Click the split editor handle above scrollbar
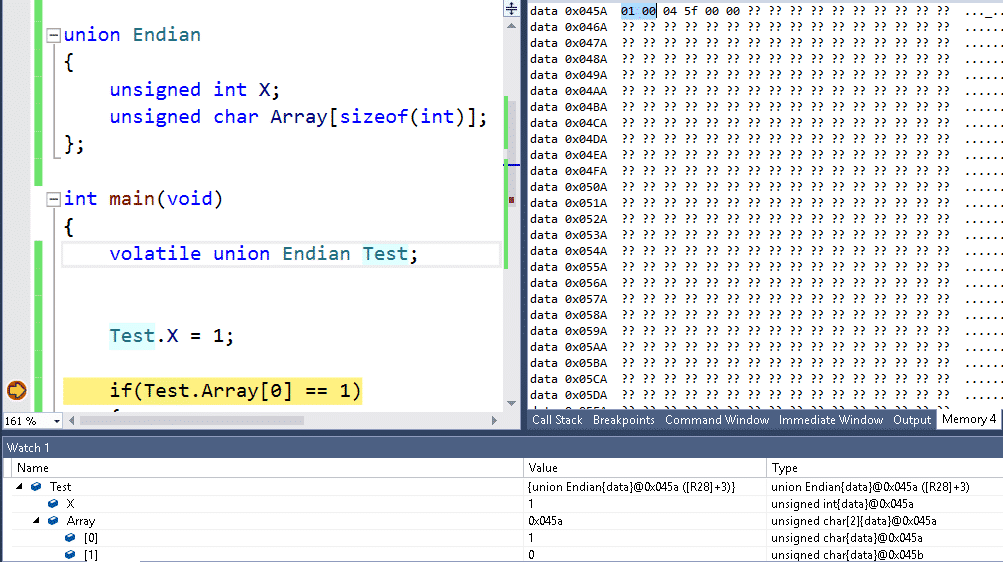The height and width of the screenshot is (562, 1003). (512, 8)
